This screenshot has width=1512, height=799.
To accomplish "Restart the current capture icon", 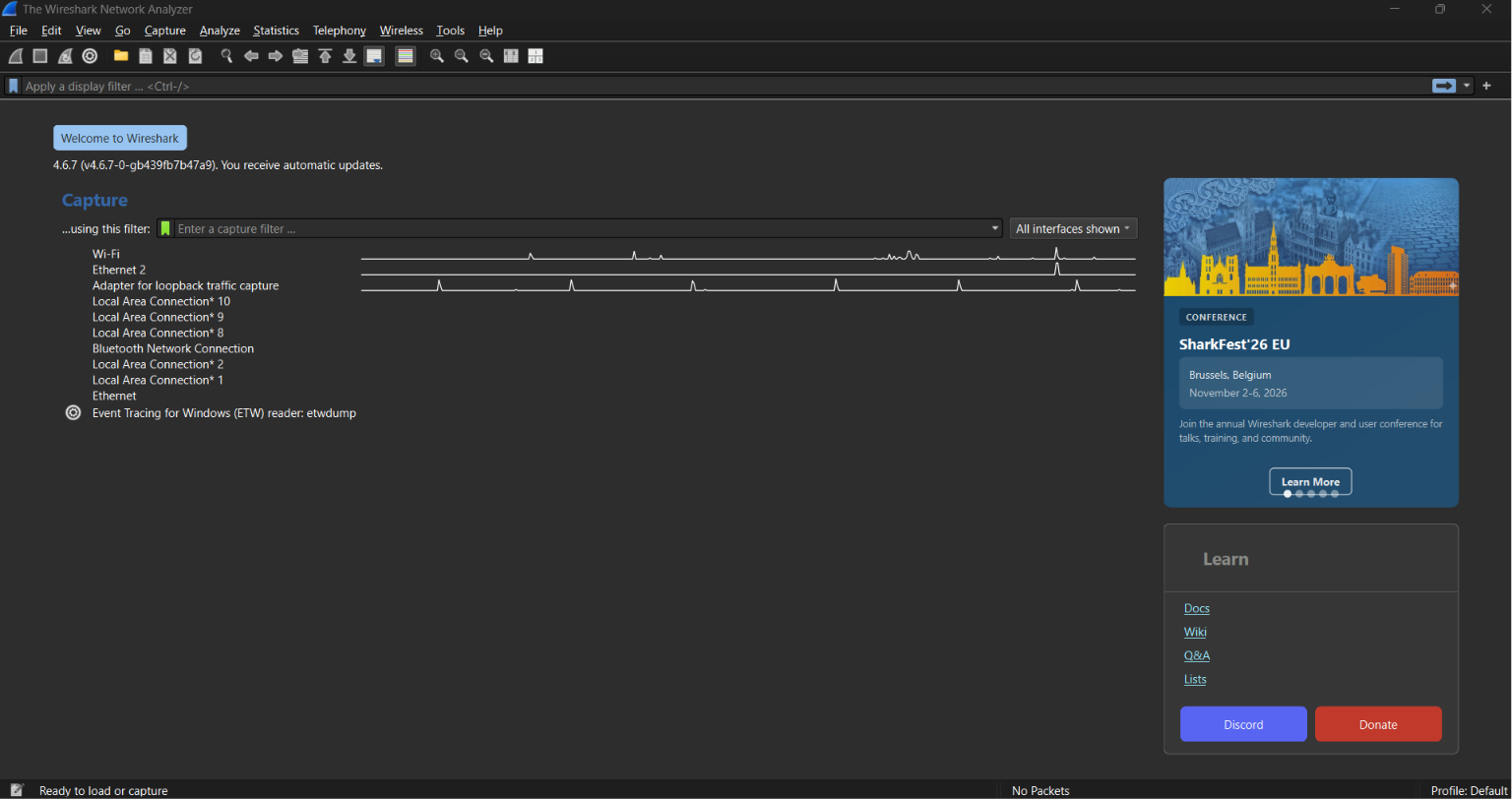I will (x=65, y=56).
